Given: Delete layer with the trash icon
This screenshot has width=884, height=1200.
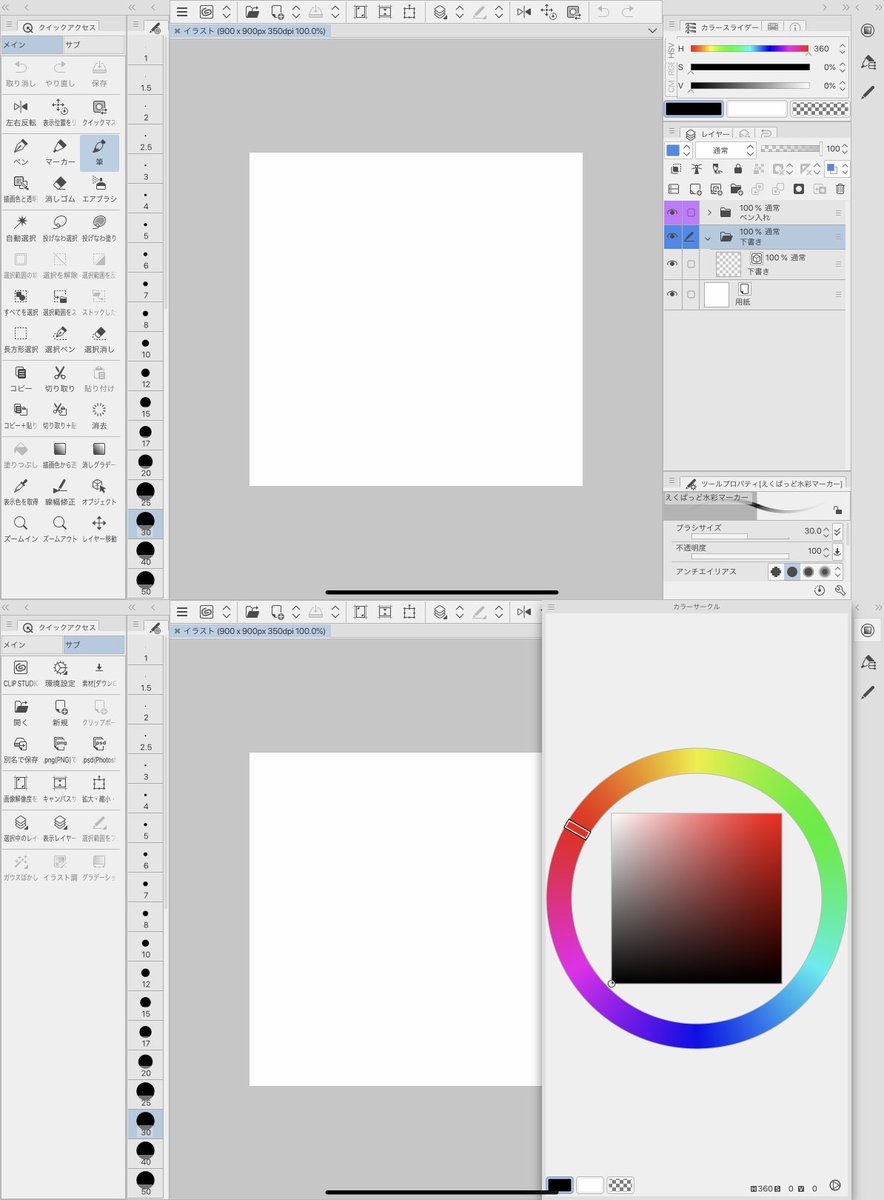Looking at the screenshot, I should click(840, 189).
